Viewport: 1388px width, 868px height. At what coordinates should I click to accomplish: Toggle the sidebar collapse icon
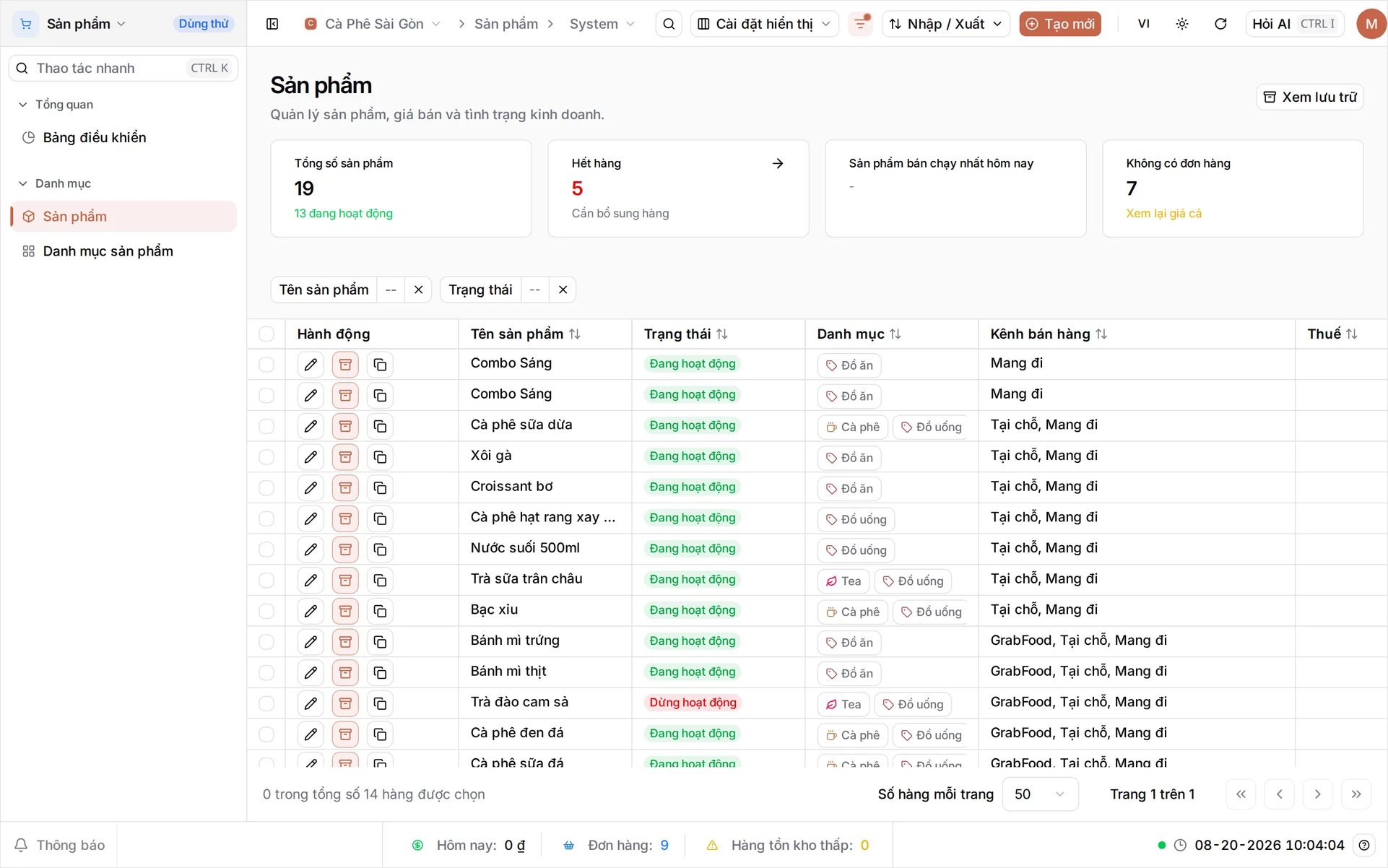[272, 24]
